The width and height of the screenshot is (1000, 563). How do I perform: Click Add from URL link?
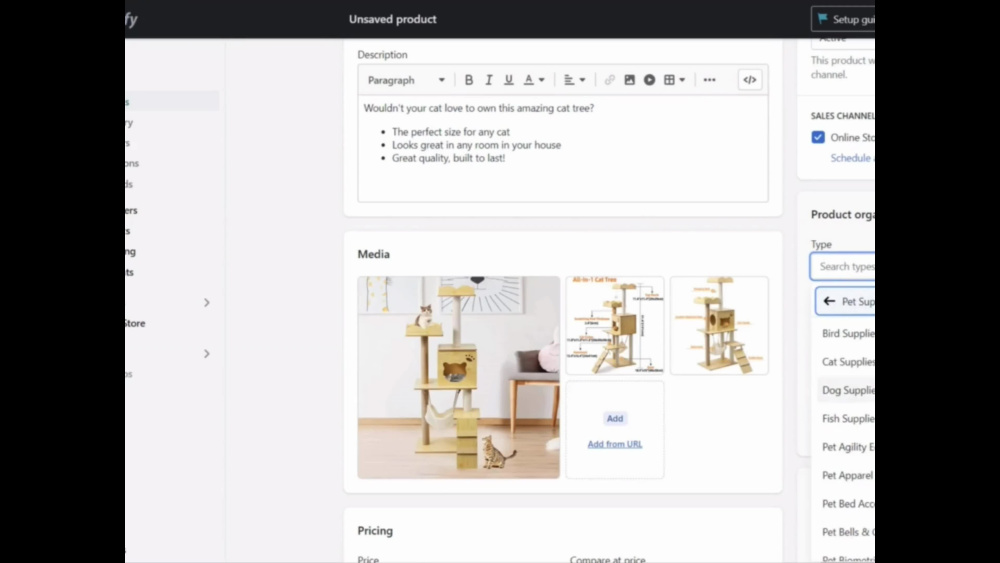[615, 444]
